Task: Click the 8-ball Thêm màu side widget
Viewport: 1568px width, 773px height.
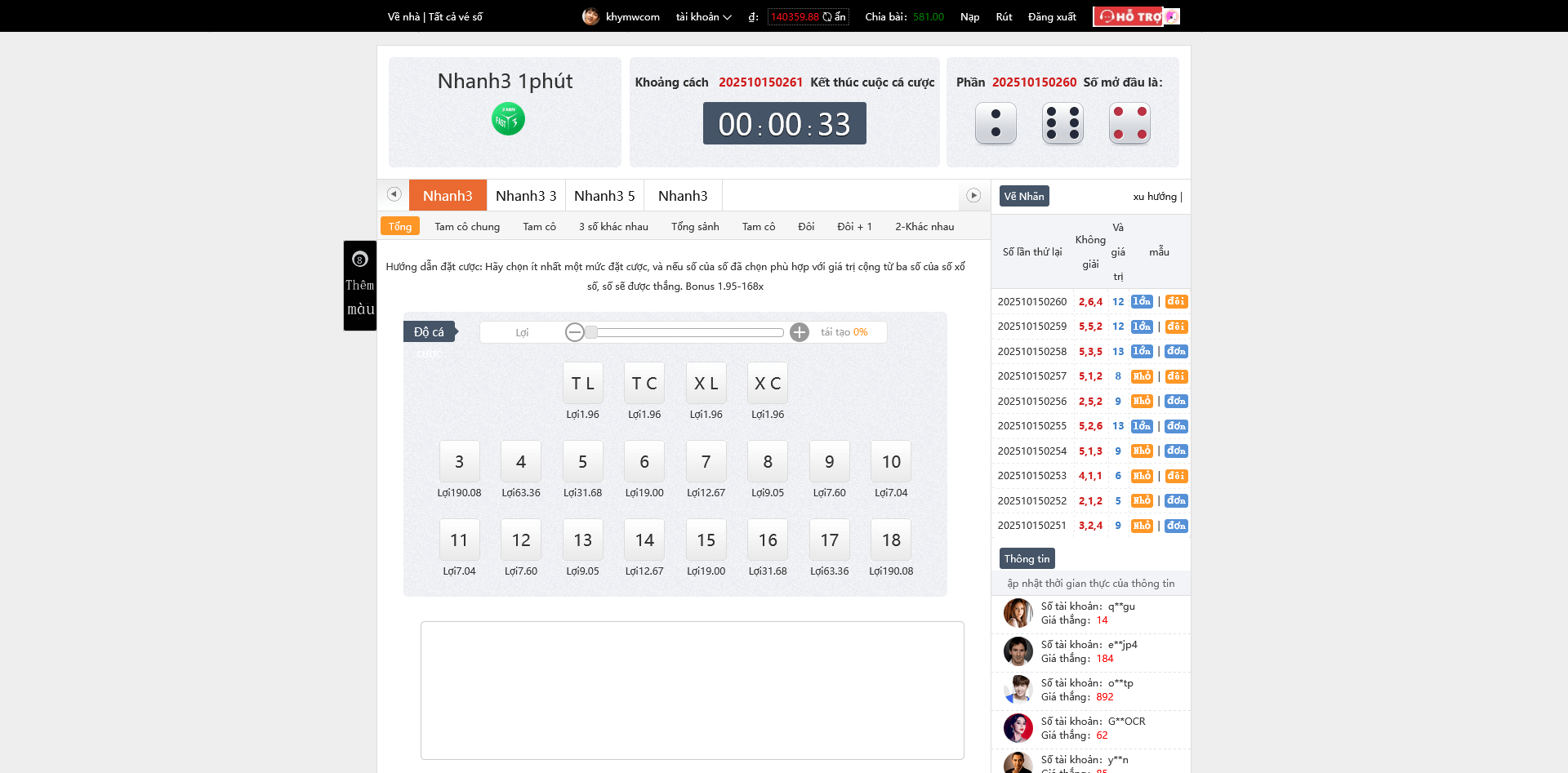Action: click(359, 285)
